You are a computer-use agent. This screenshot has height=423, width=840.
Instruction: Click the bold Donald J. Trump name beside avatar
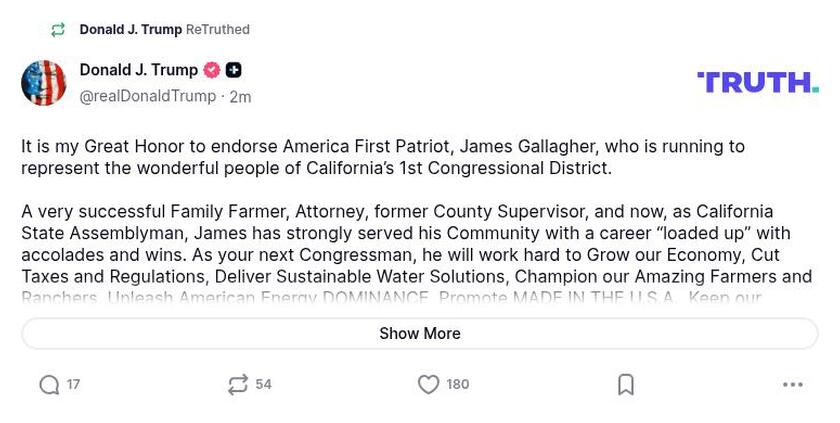[x=139, y=70]
